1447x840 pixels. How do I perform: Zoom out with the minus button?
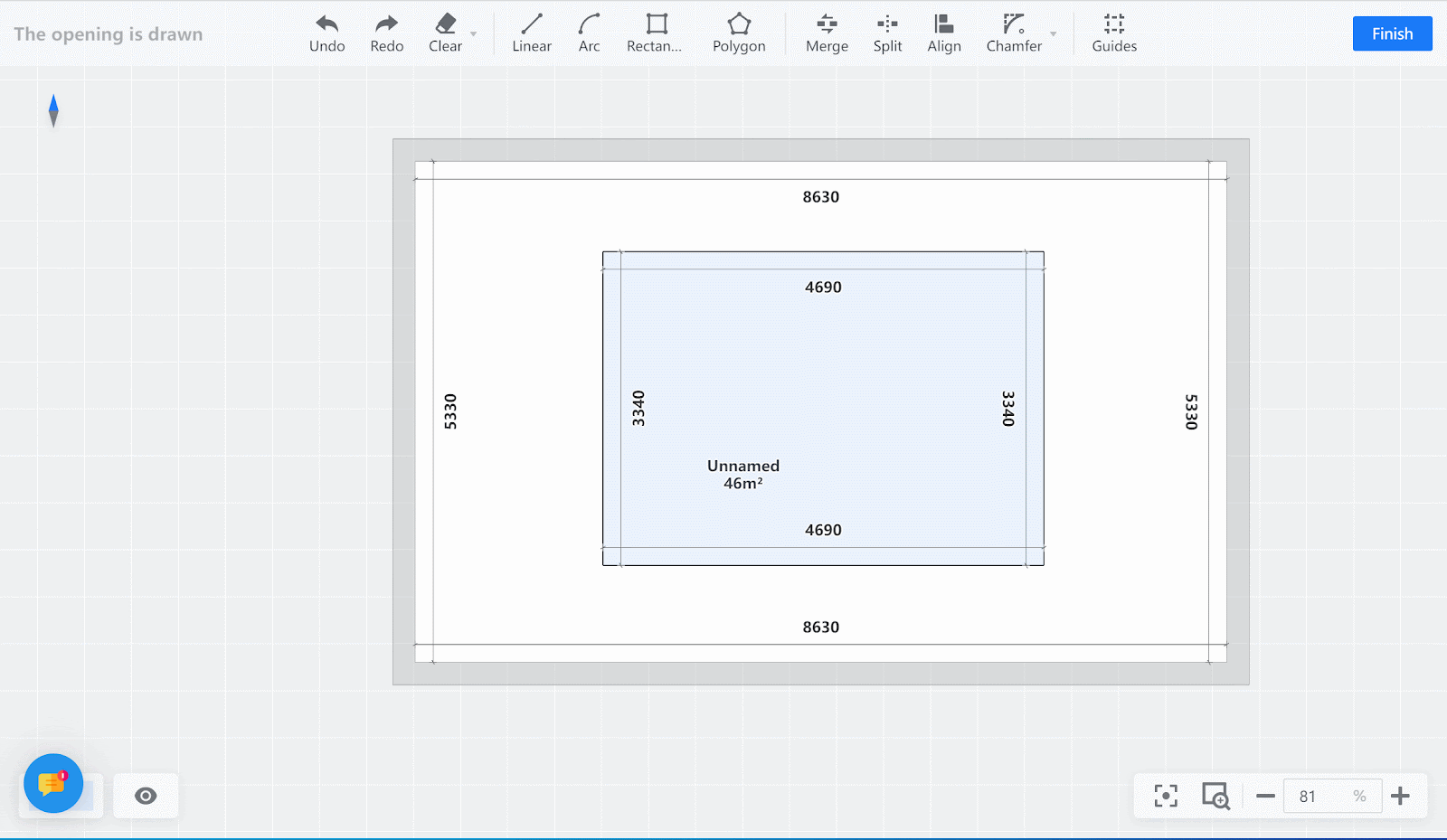tap(1265, 797)
